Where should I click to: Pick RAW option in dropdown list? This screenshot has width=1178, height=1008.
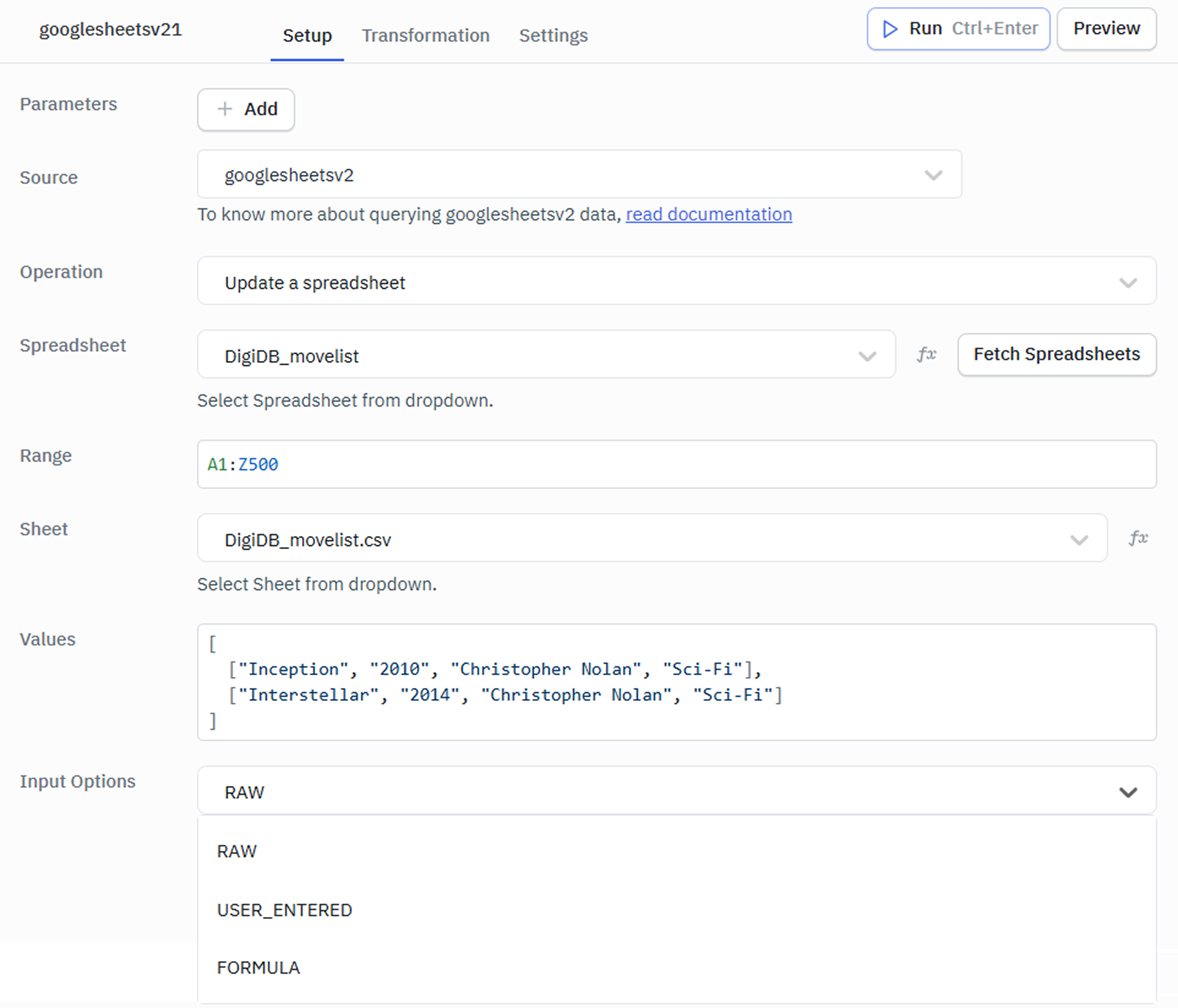tap(237, 851)
